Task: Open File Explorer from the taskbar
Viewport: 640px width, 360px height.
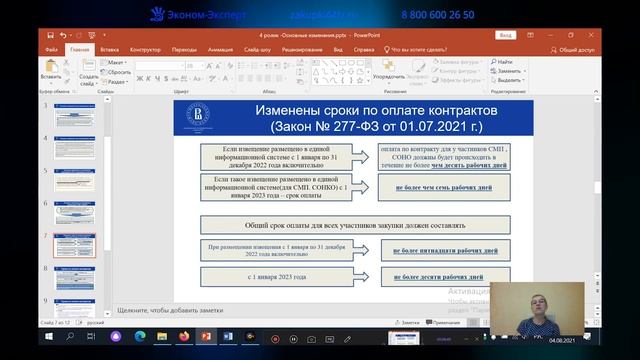Action: (162, 337)
